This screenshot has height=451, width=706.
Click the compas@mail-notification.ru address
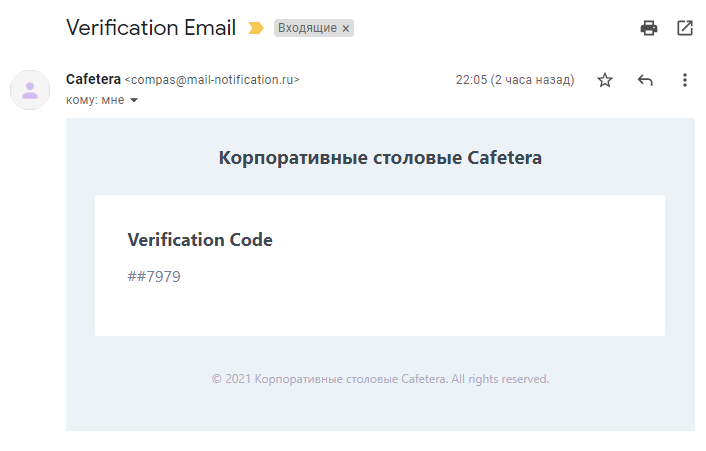pyautogui.click(x=211, y=80)
